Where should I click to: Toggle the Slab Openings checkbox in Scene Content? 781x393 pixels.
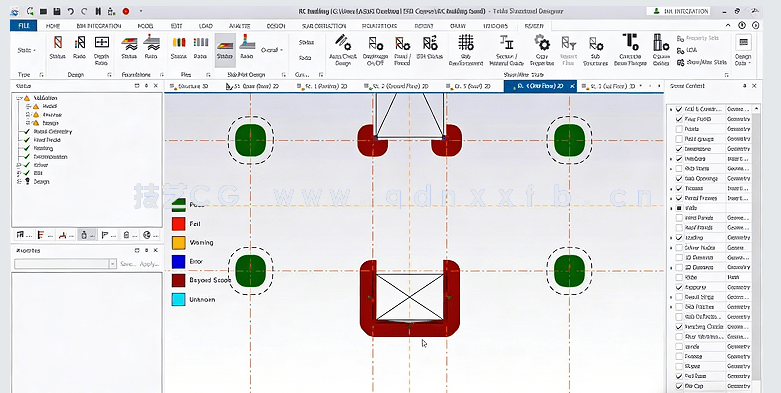[x=679, y=178]
